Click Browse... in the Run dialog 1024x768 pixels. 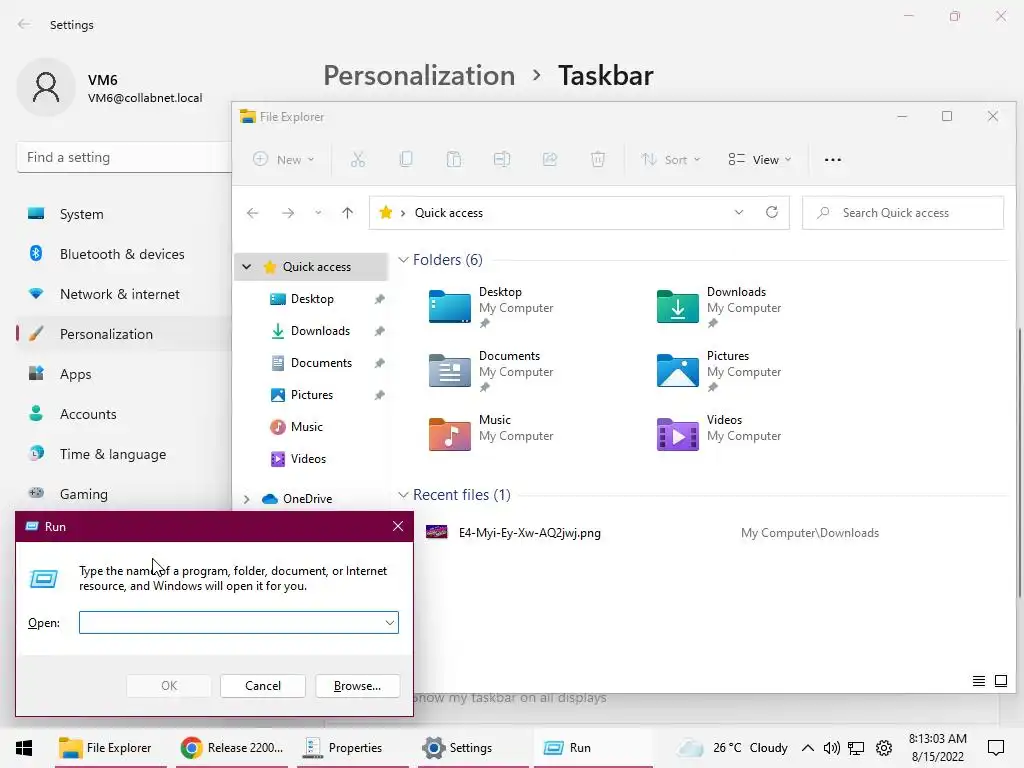(357, 686)
